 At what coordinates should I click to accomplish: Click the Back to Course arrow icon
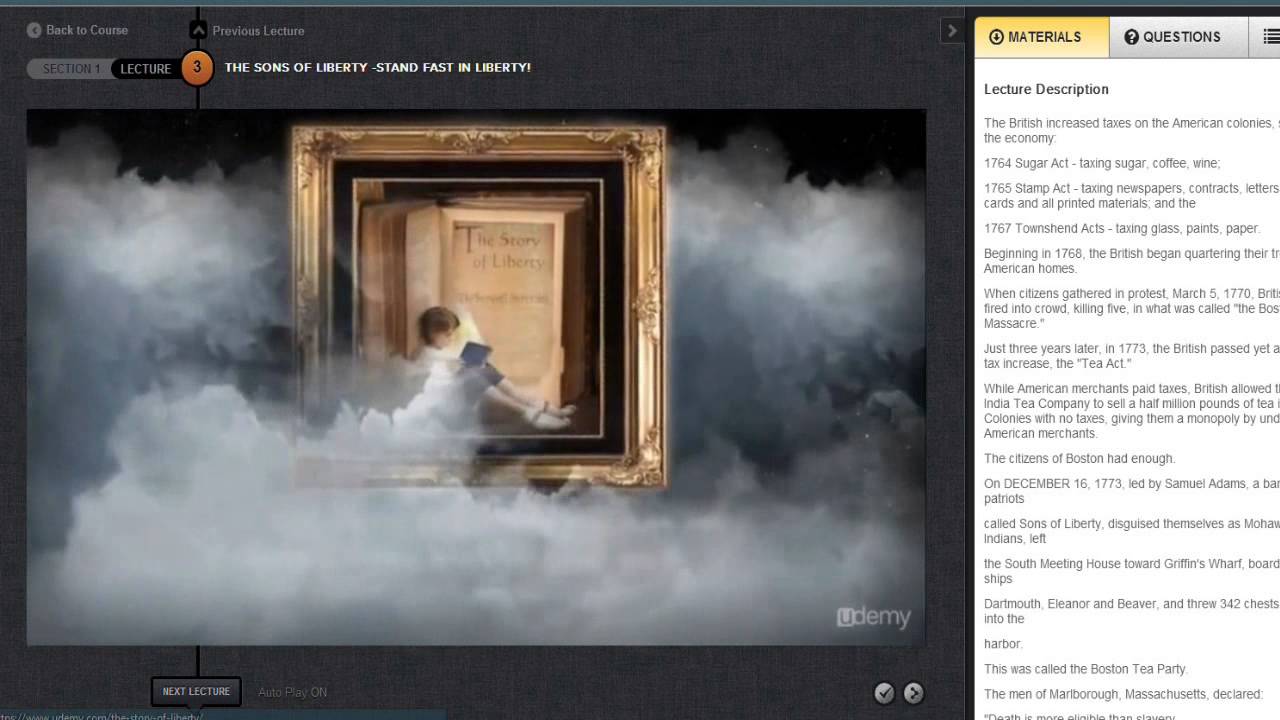coord(34,30)
